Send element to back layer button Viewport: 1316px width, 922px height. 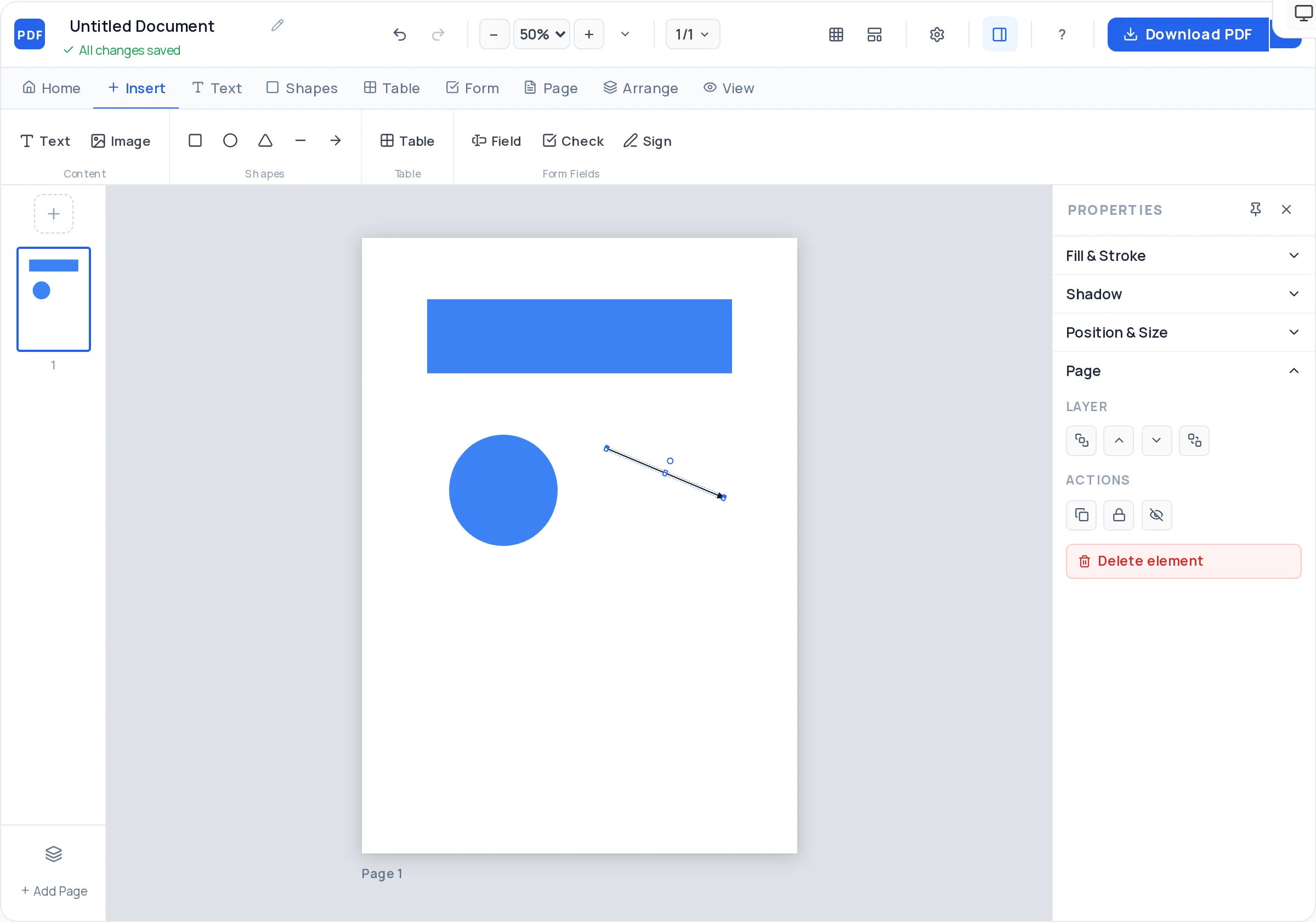[x=1194, y=440]
